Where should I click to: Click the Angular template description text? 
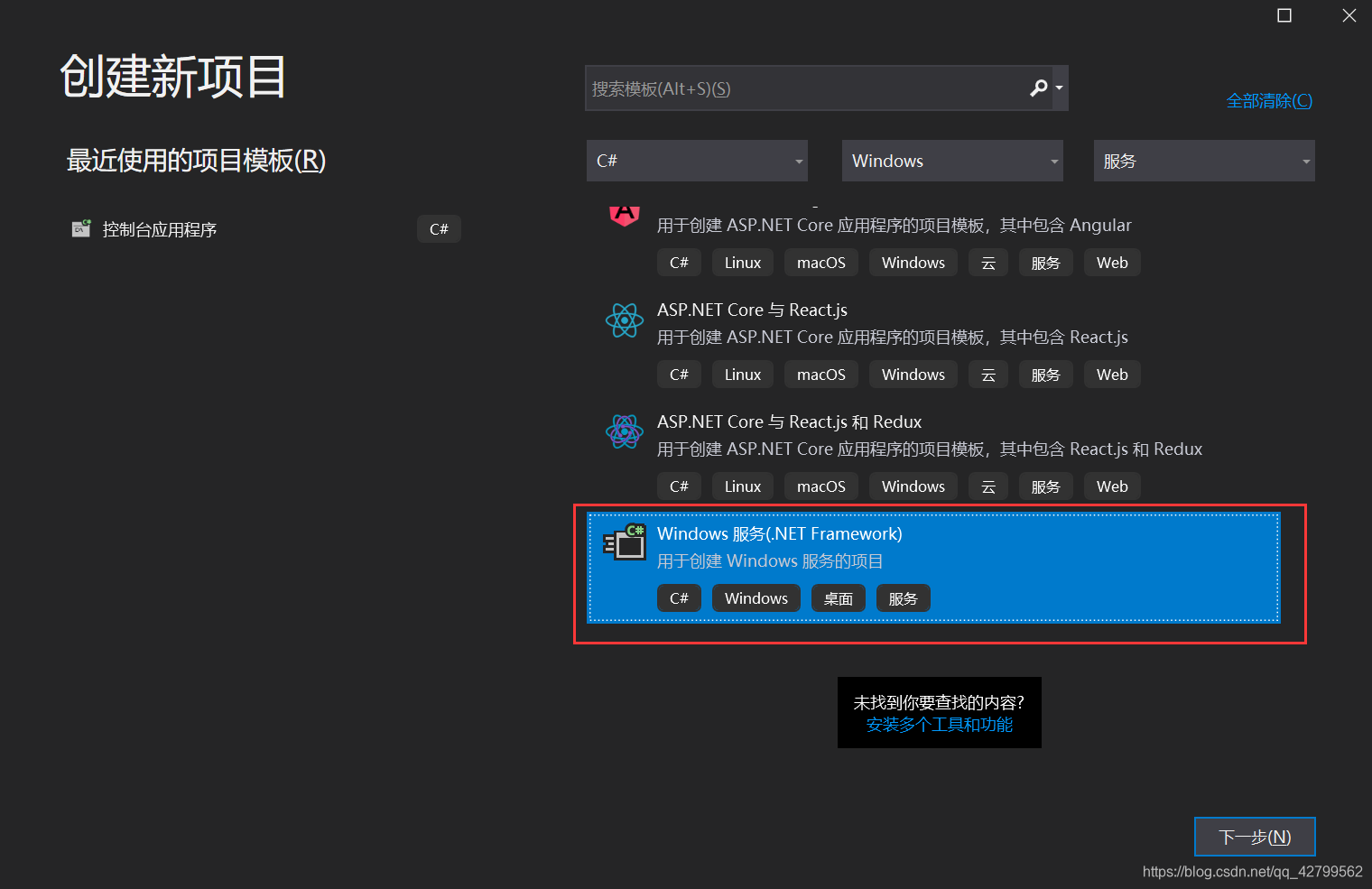[x=894, y=225]
